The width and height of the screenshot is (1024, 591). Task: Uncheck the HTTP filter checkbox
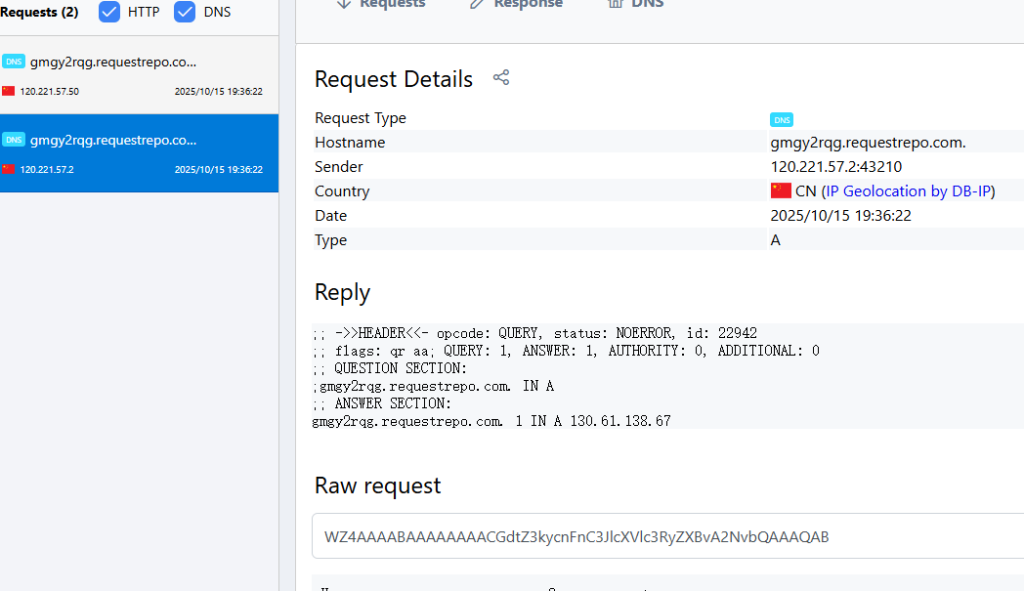pyautogui.click(x=110, y=12)
